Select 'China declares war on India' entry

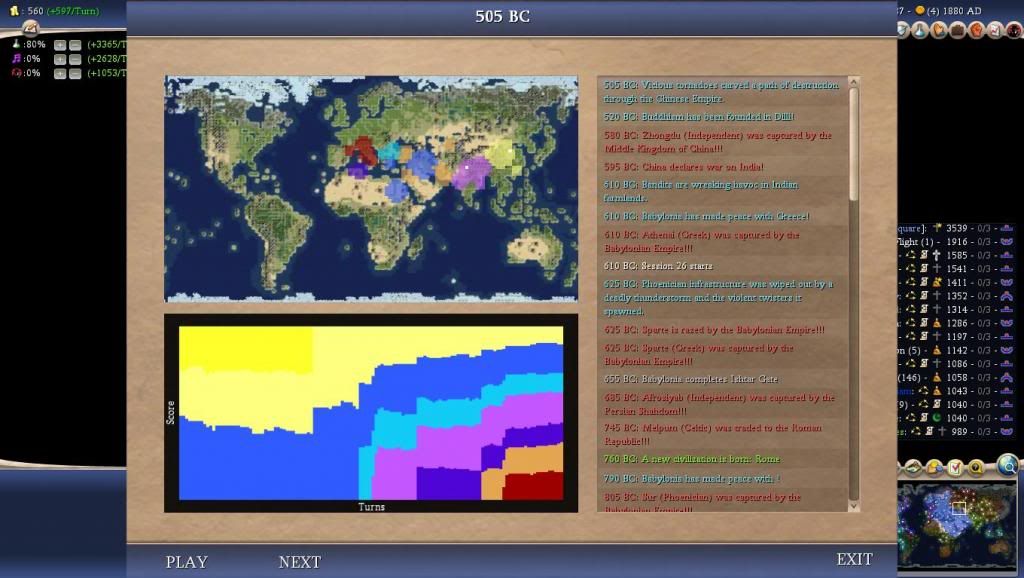[722, 167]
